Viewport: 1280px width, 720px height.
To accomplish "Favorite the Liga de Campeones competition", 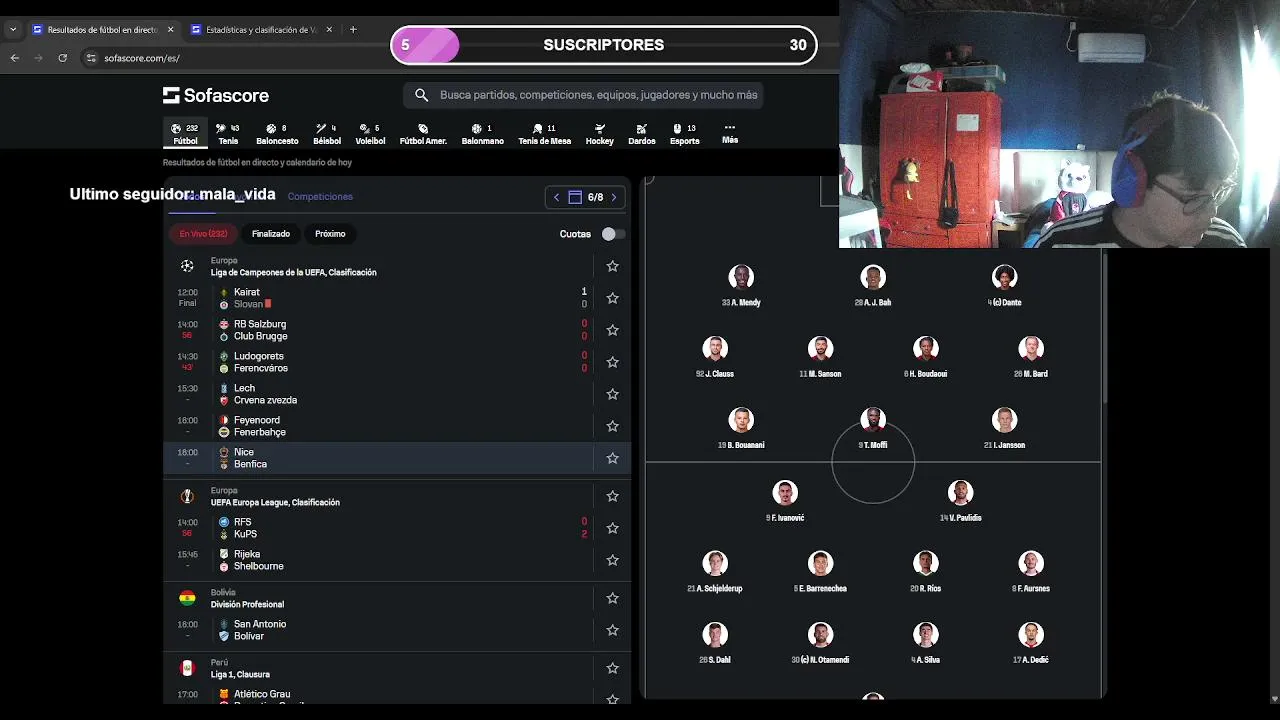I will pos(613,266).
